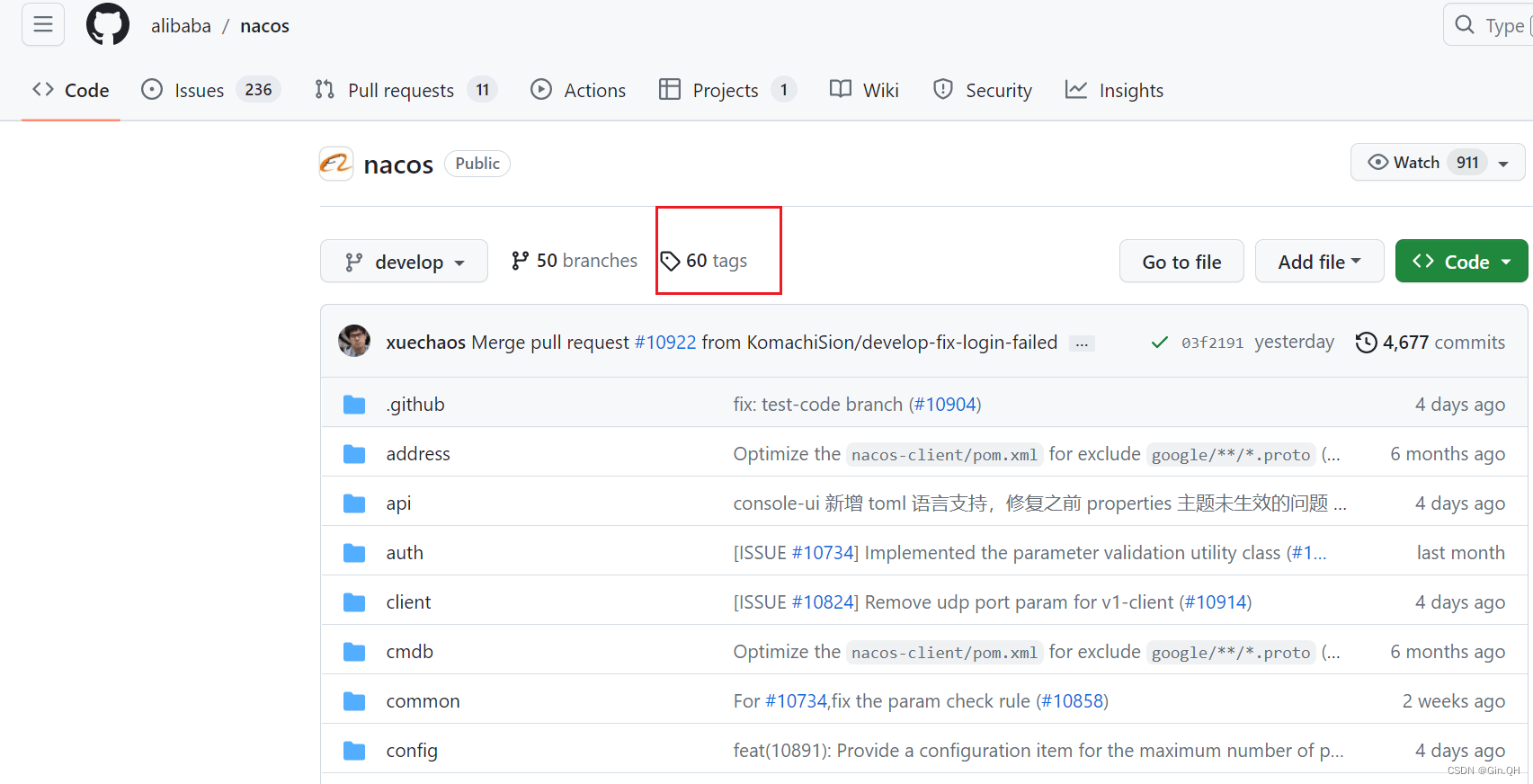The image size is (1533, 784).
Task: Click the nacos repository title
Action: [398, 165]
